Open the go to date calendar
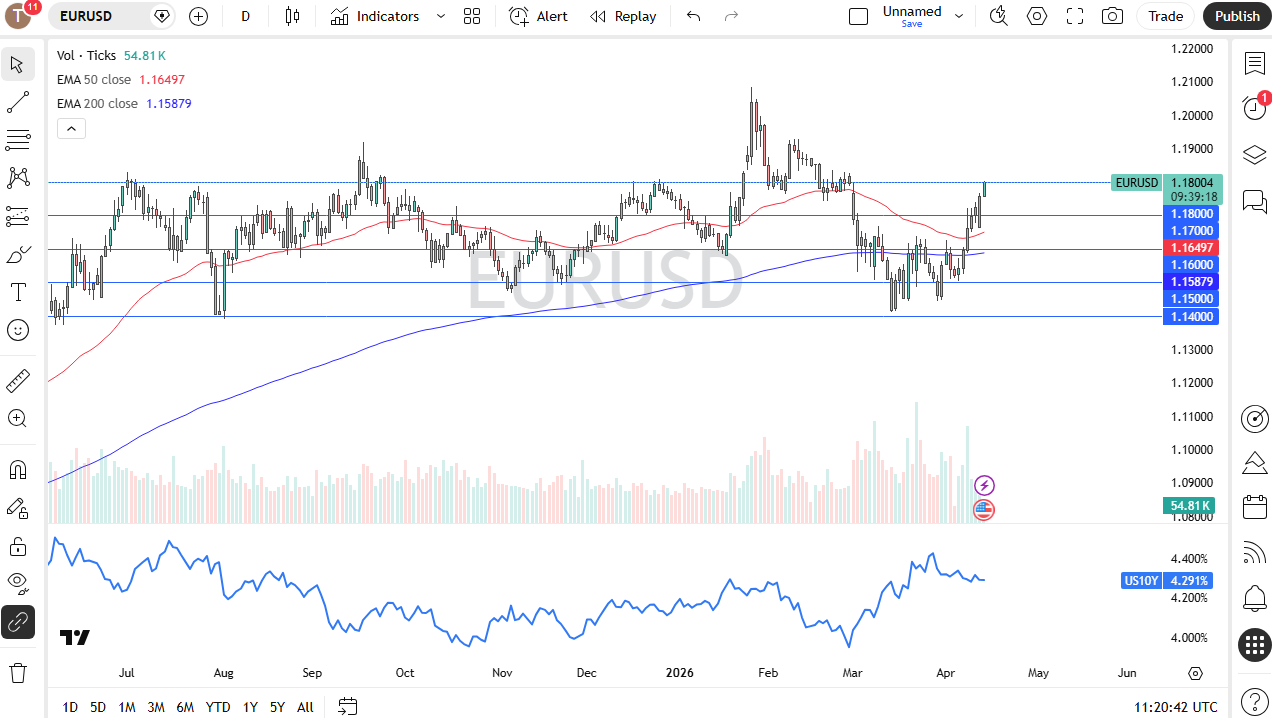Image resolution: width=1272 pixels, height=718 pixels. [x=347, y=707]
